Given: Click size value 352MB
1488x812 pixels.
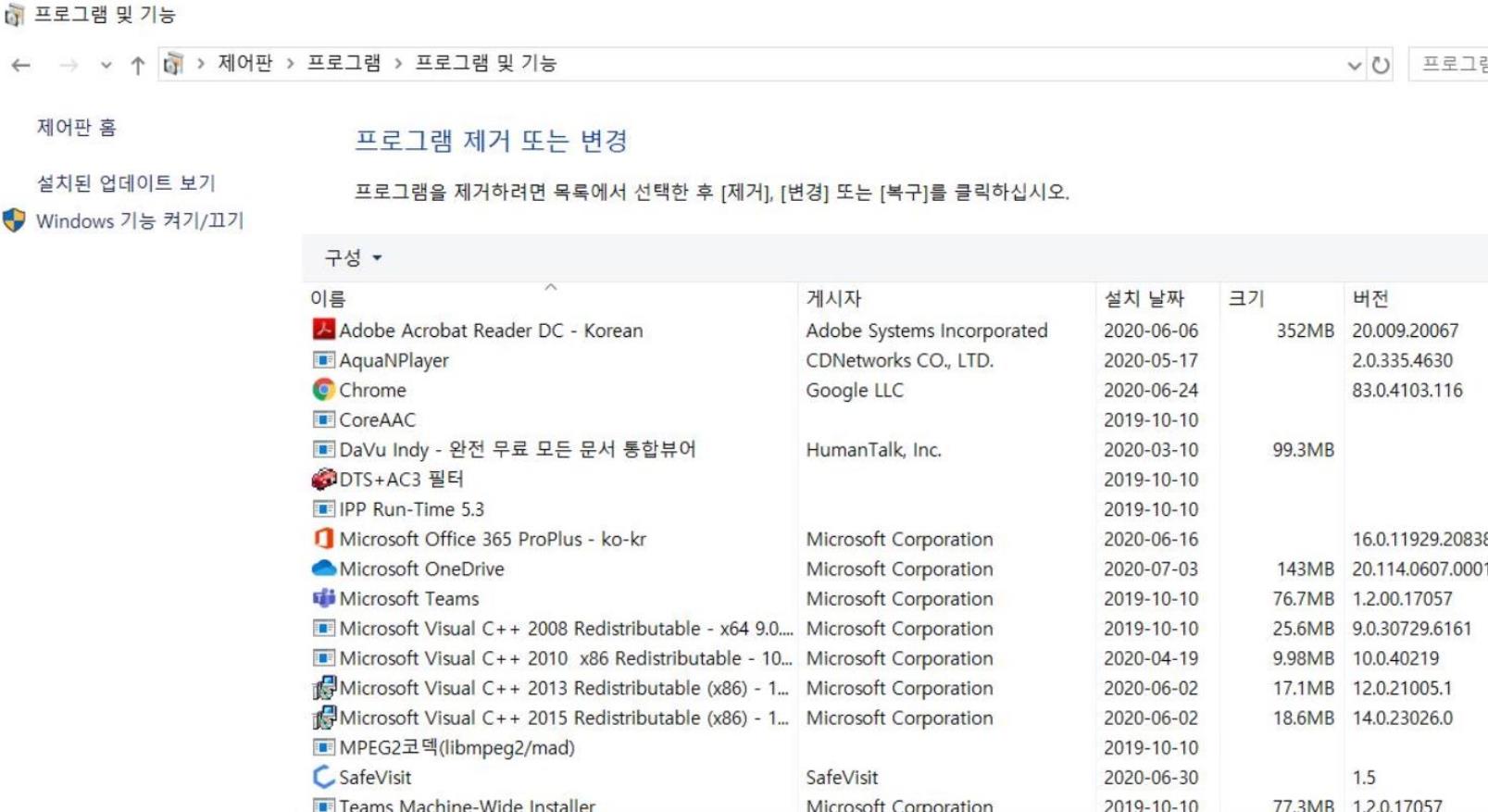Looking at the screenshot, I should coord(1305,331).
